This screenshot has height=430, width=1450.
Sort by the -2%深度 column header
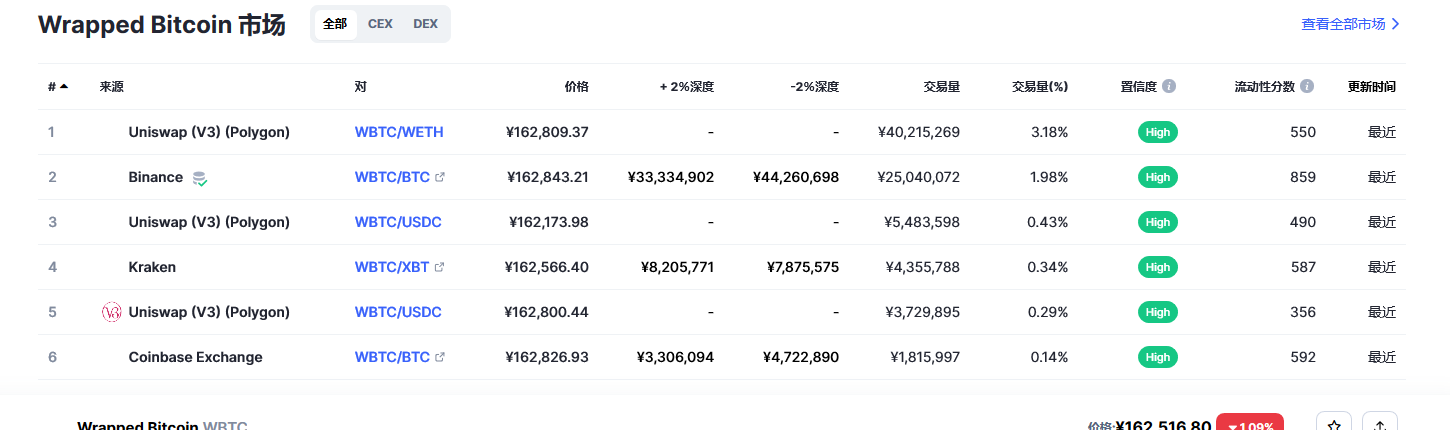click(814, 87)
